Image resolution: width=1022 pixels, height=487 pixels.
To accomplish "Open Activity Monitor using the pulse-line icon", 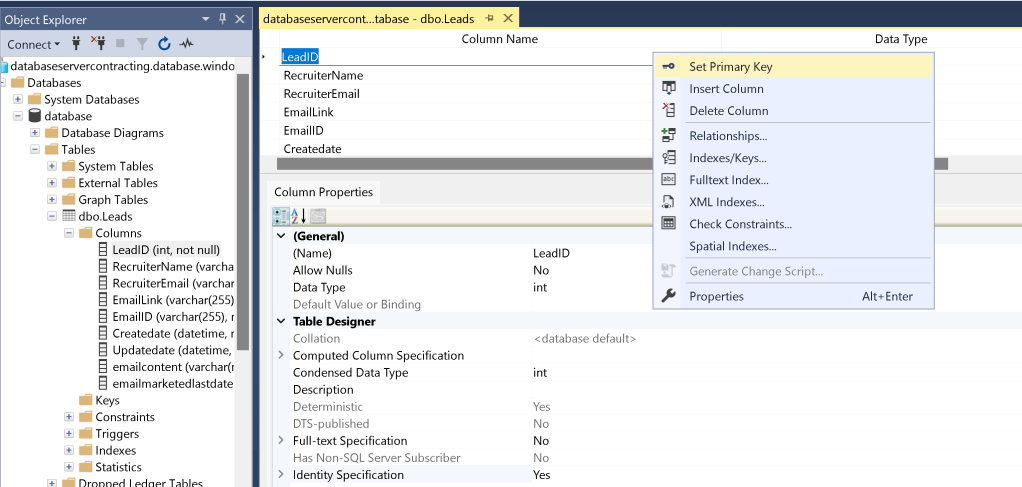I will (187, 44).
